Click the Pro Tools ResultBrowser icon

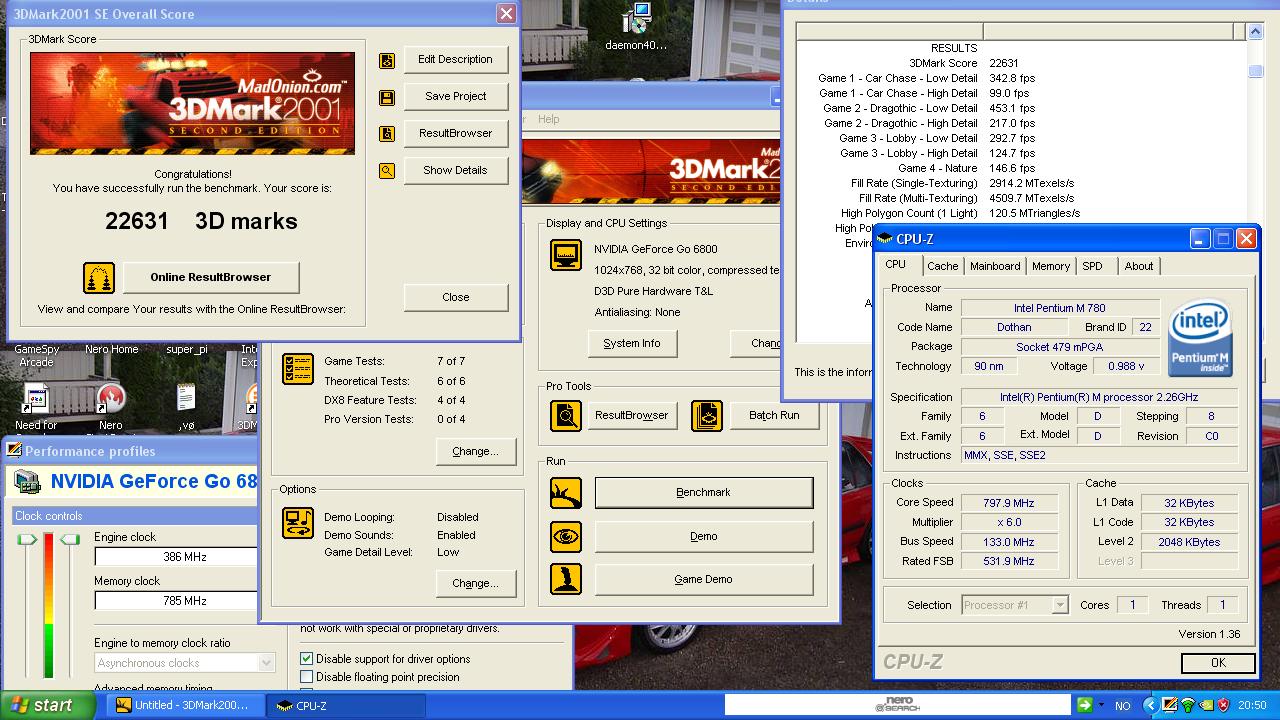coord(566,415)
